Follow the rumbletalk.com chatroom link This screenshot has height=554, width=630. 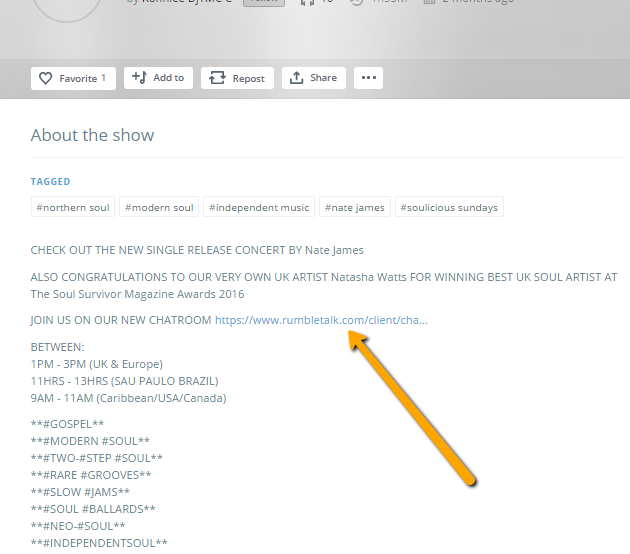click(x=321, y=320)
